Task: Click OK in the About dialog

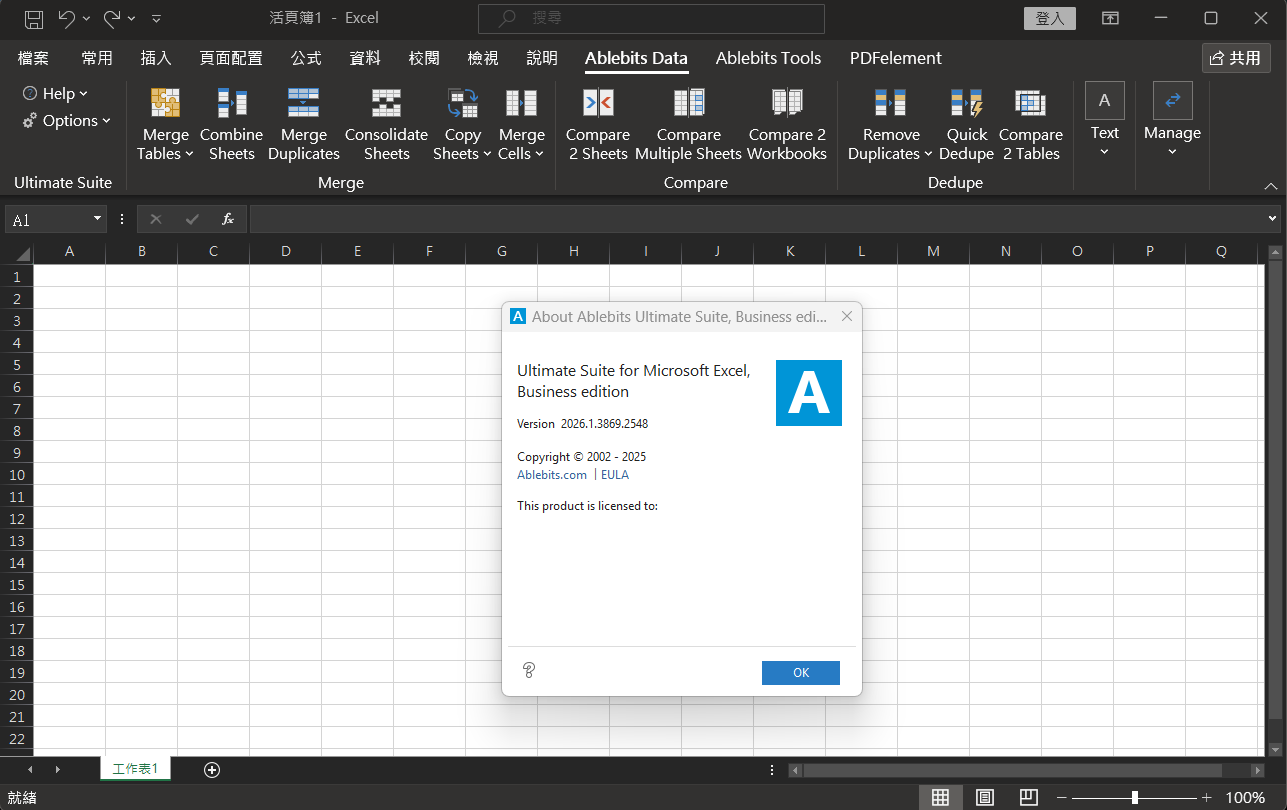Action: (800, 673)
